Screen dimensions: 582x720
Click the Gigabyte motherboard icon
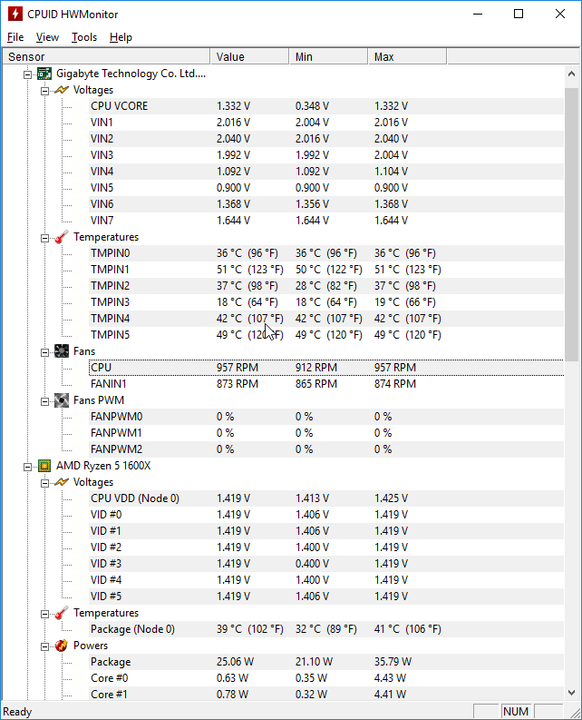coord(45,73)
